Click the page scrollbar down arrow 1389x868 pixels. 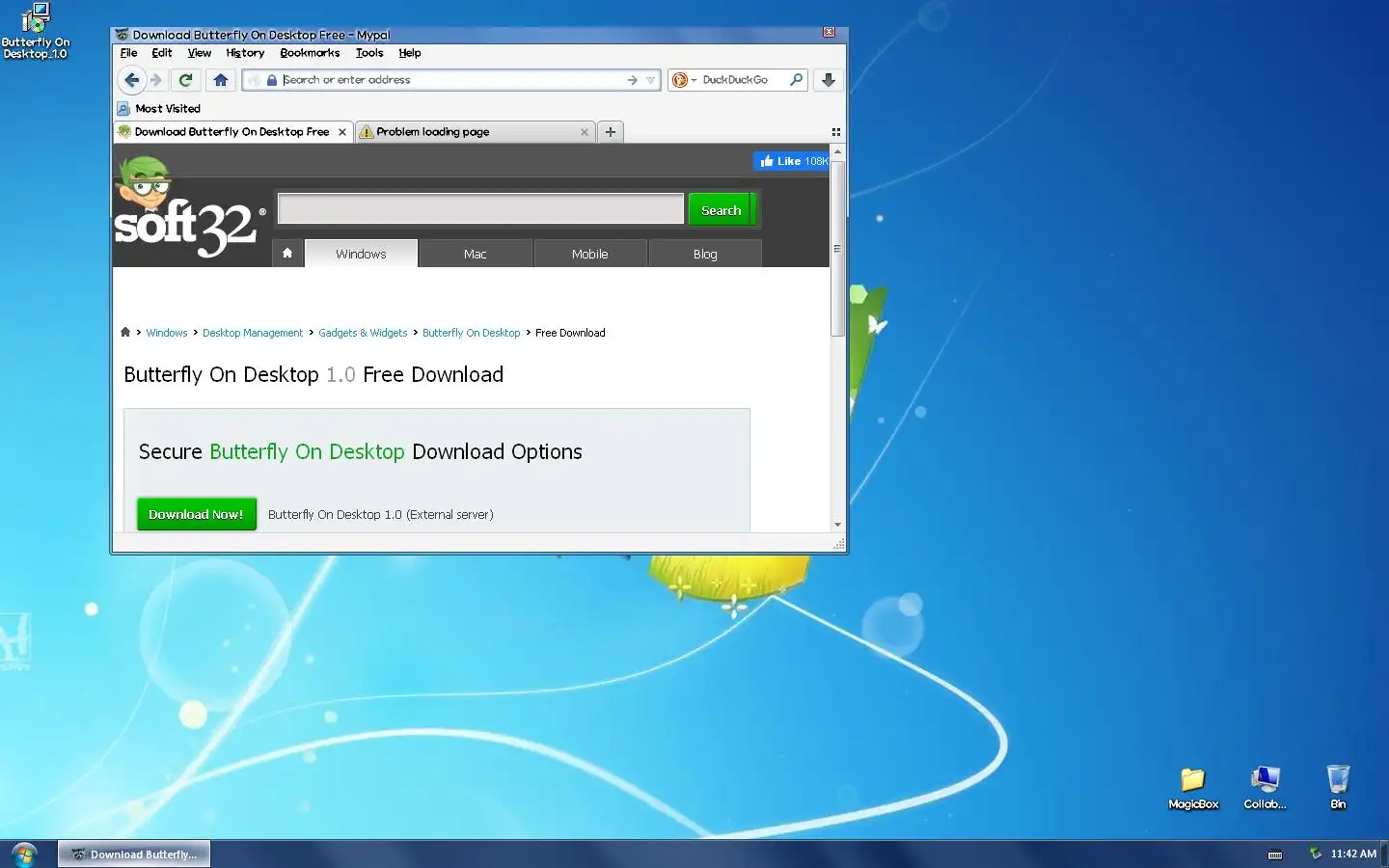pyautogui.click(x=837, y=525)
